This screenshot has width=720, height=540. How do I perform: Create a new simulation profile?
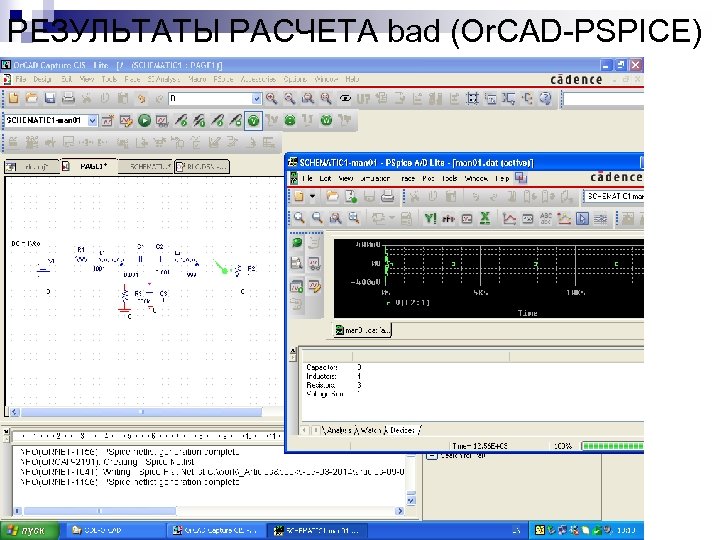(x=107, y=121)
